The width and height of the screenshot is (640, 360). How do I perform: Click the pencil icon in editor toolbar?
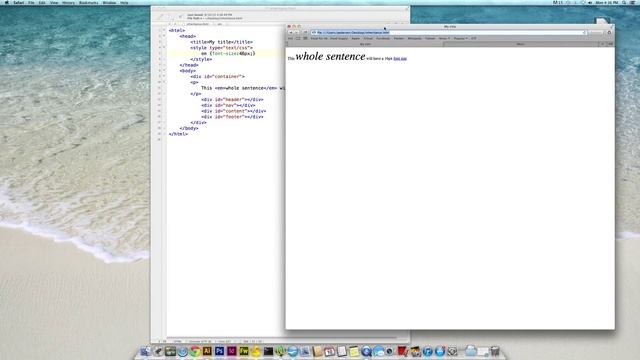click(160, 17)
